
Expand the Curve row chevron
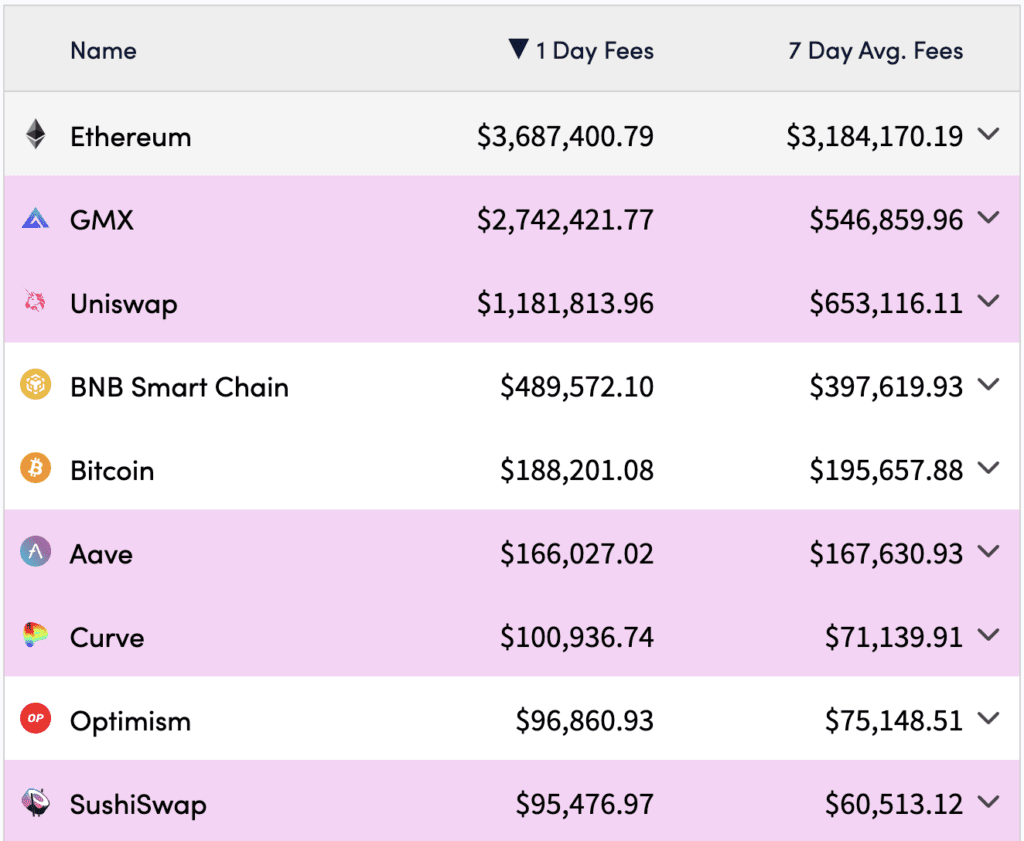989,635
